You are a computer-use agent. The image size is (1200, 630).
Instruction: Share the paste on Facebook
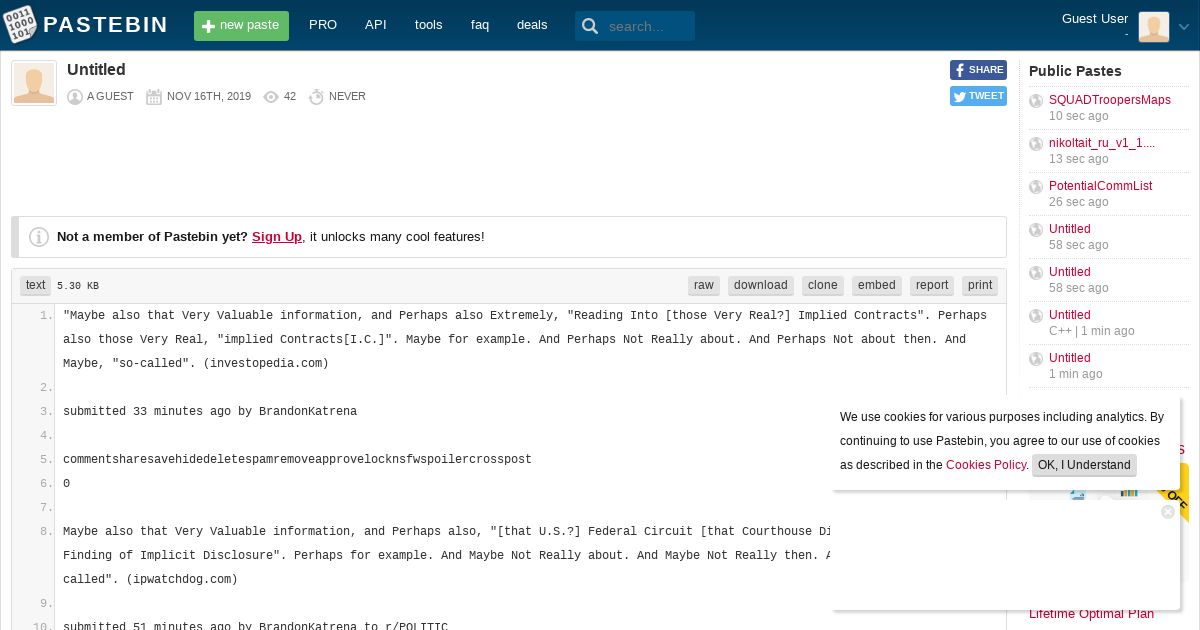[978, 70]
